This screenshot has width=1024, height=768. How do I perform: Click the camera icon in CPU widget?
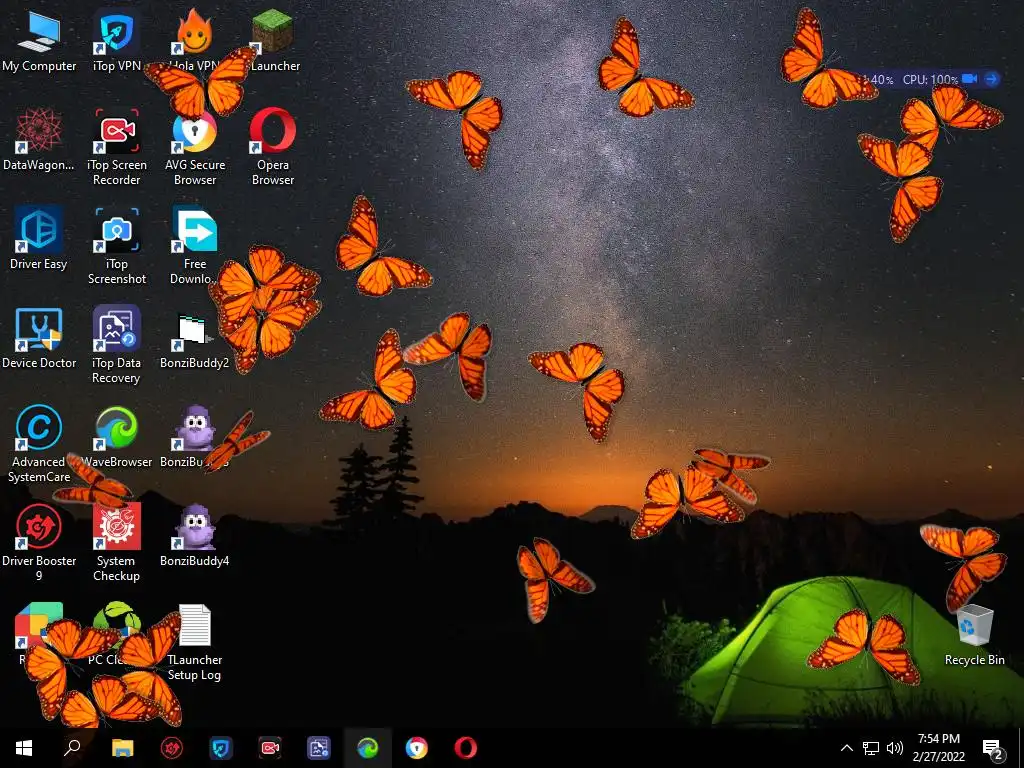click(x=970, y=79)
